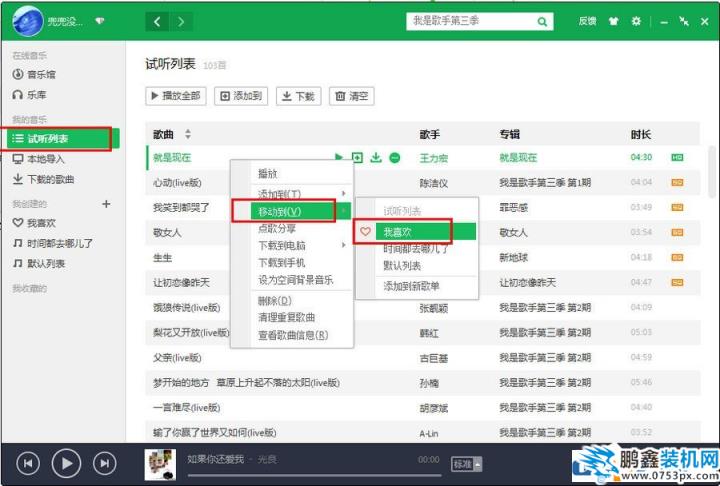The image size is (720, 486).
Task: Click 专辑 column header
Action: coord(510,134)
